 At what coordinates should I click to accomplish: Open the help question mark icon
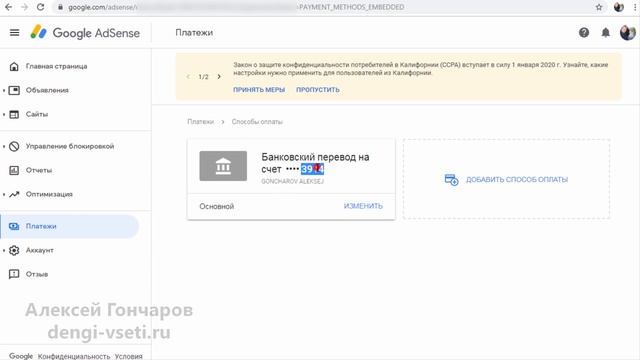[x=584, y=32]
